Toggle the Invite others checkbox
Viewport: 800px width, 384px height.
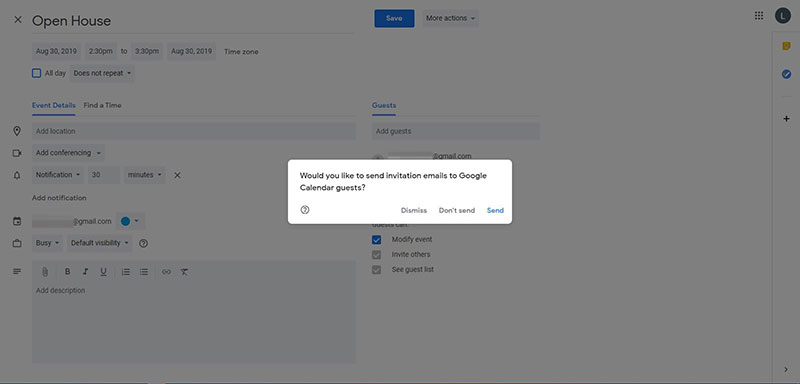[x=377, y=254]
